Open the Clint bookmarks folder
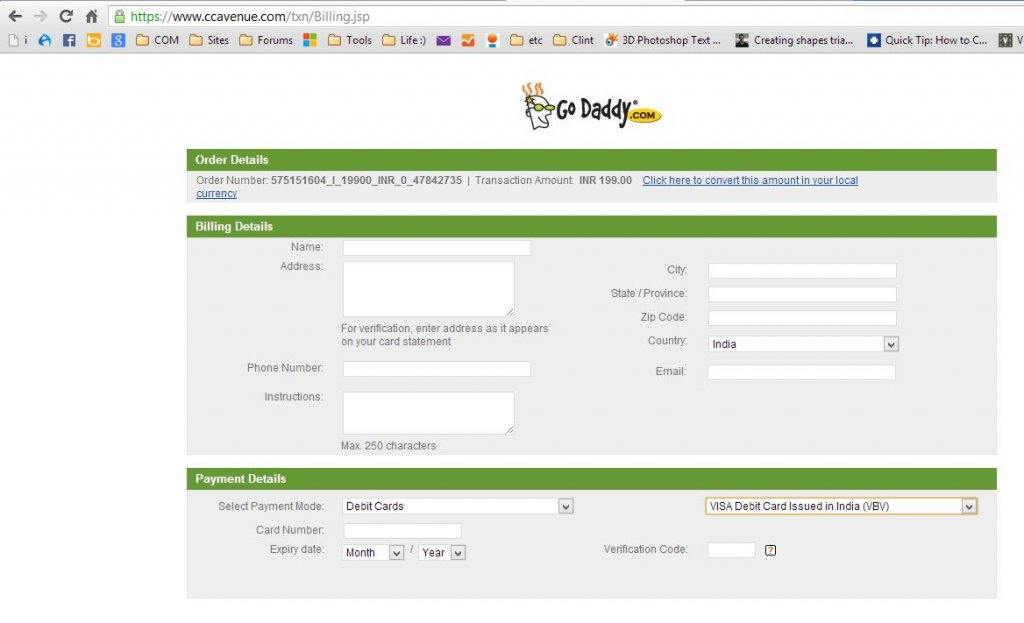Viewport: 1024px width, 623px height. pyautogui.click(x=573, y=40)
